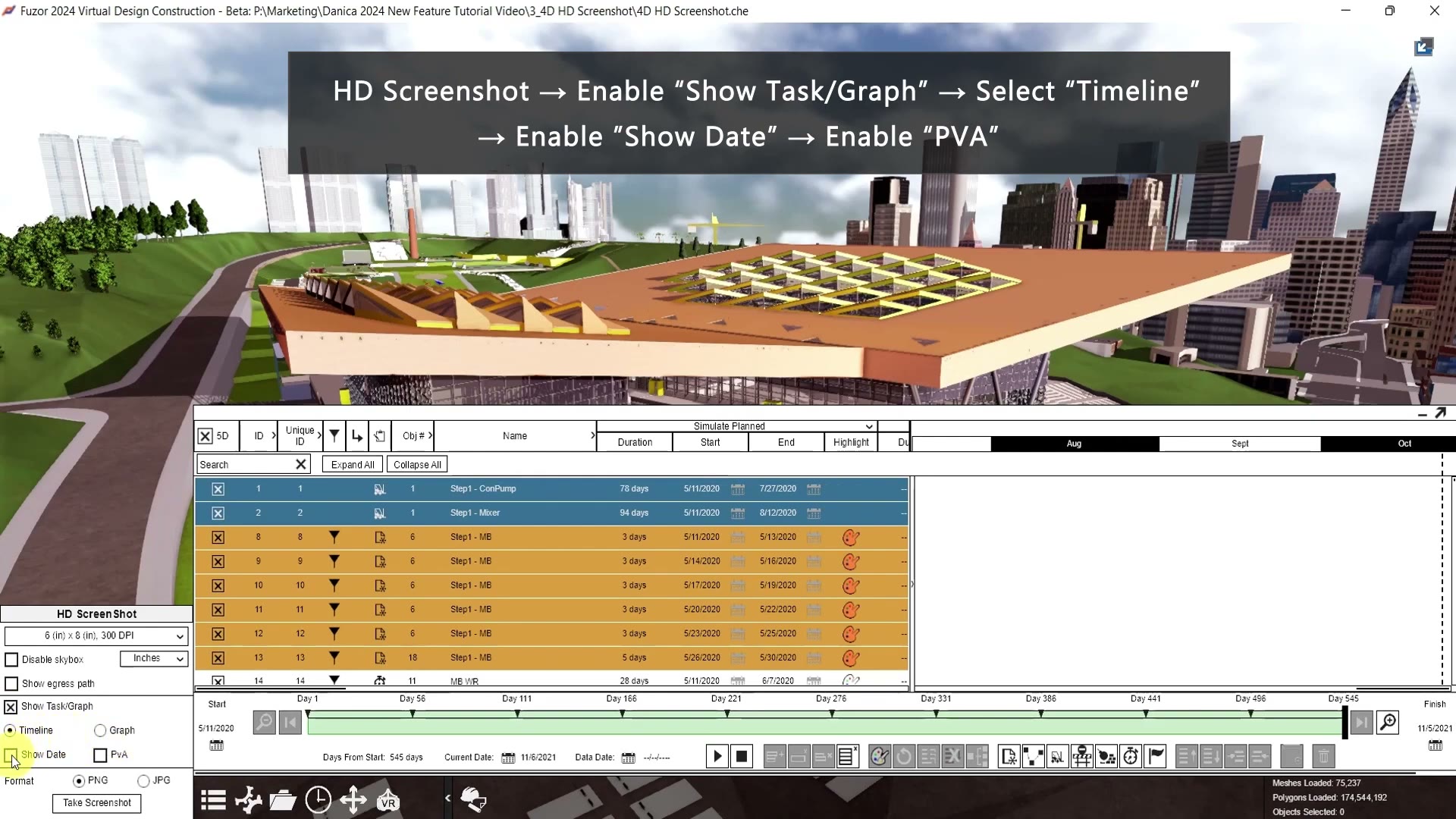This screenshot has height=819, width=1456.
Task: Enable the Show Date checkbox
Action: point(11,755)
